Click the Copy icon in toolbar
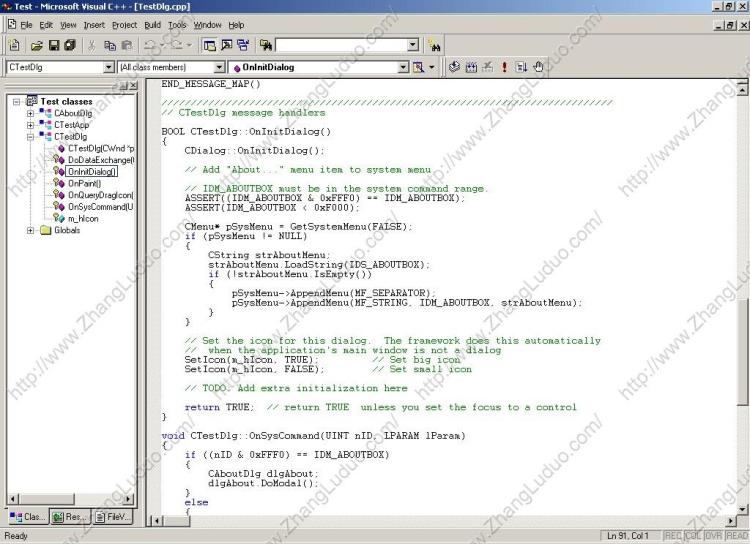This screenshot has width=750, height=544. [110, 45]
